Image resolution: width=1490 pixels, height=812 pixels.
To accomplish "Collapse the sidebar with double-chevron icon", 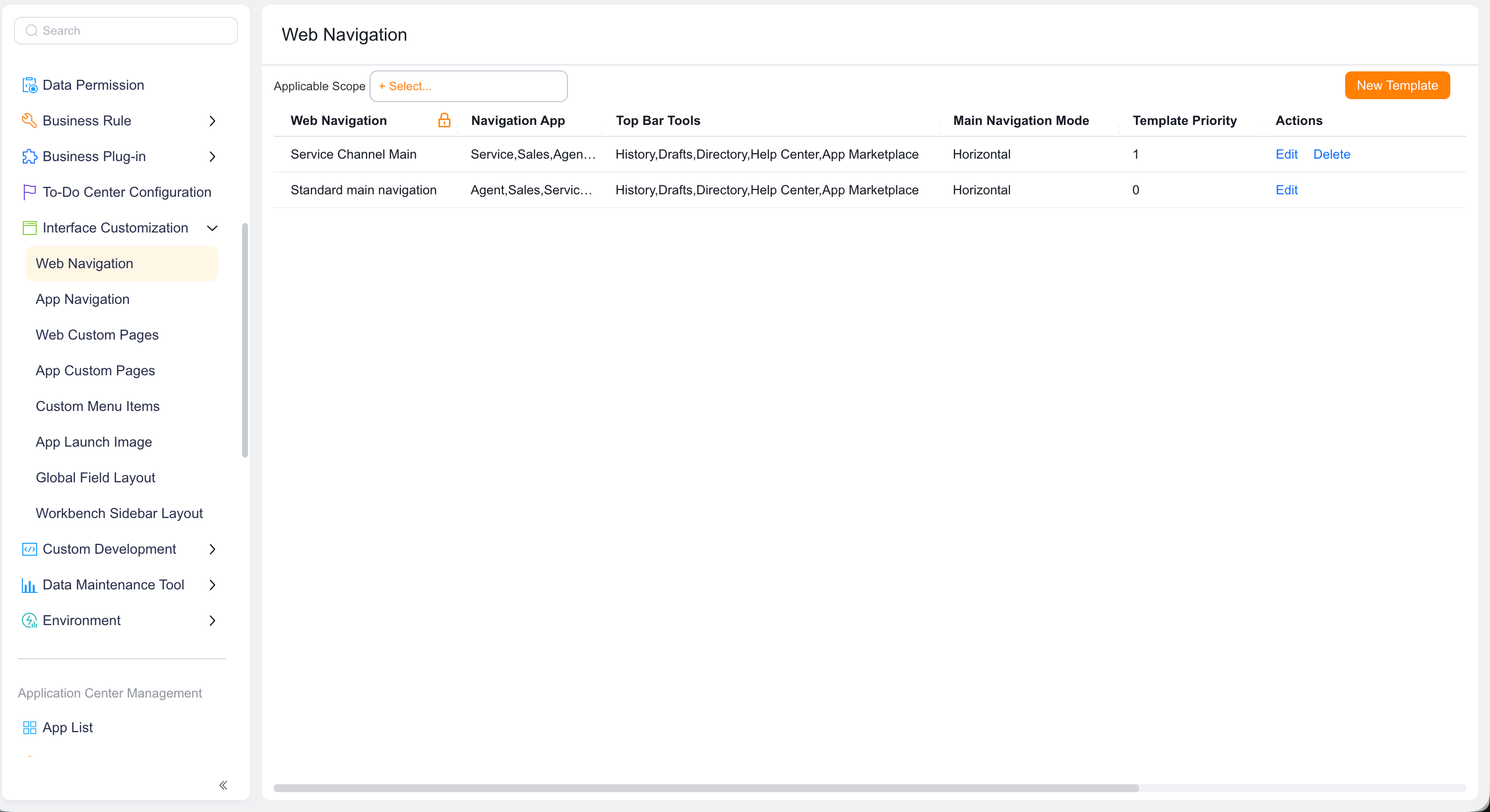I will (223, 785).
